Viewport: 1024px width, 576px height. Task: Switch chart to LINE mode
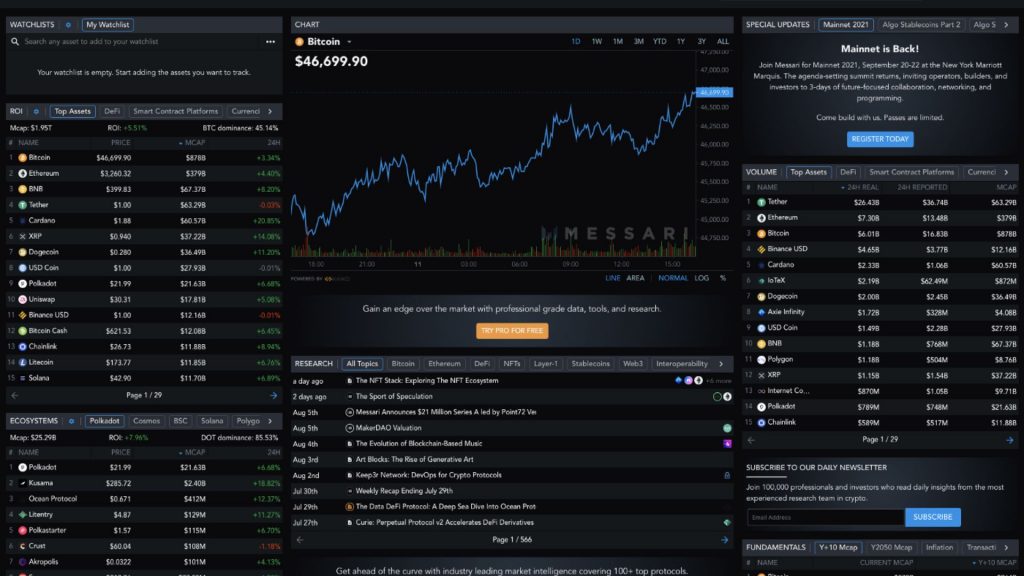613,278
